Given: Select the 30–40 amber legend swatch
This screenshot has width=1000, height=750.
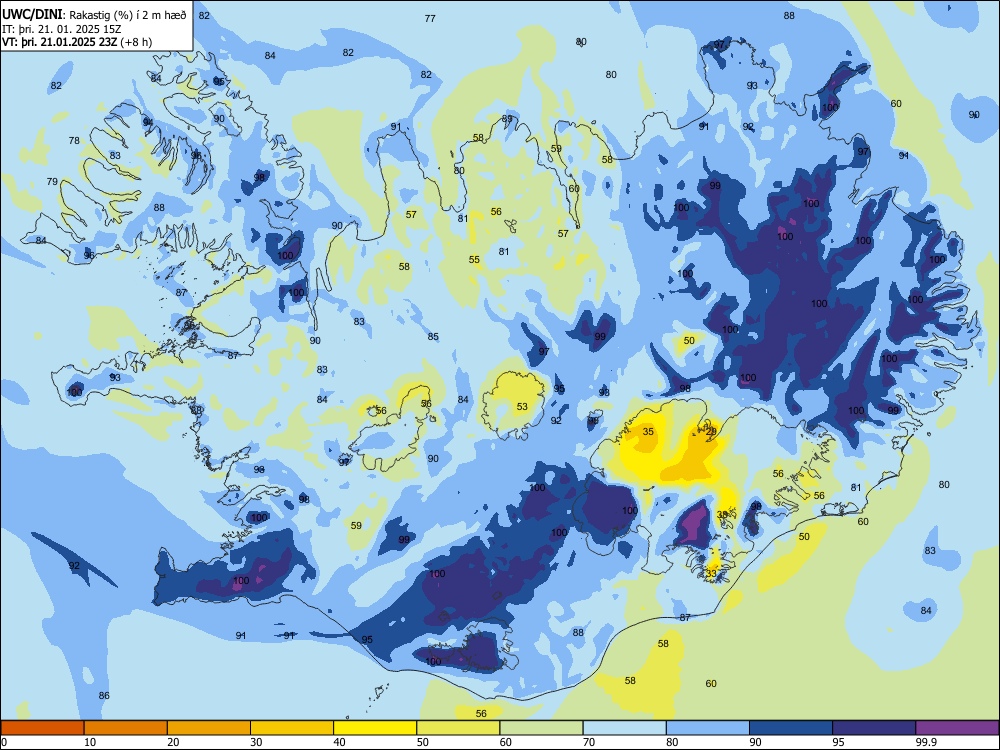Looking at the screenshot, I should 292,728.
